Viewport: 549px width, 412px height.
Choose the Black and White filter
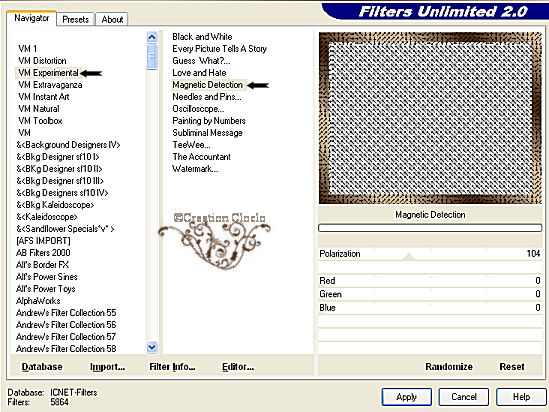click(202, 37)
